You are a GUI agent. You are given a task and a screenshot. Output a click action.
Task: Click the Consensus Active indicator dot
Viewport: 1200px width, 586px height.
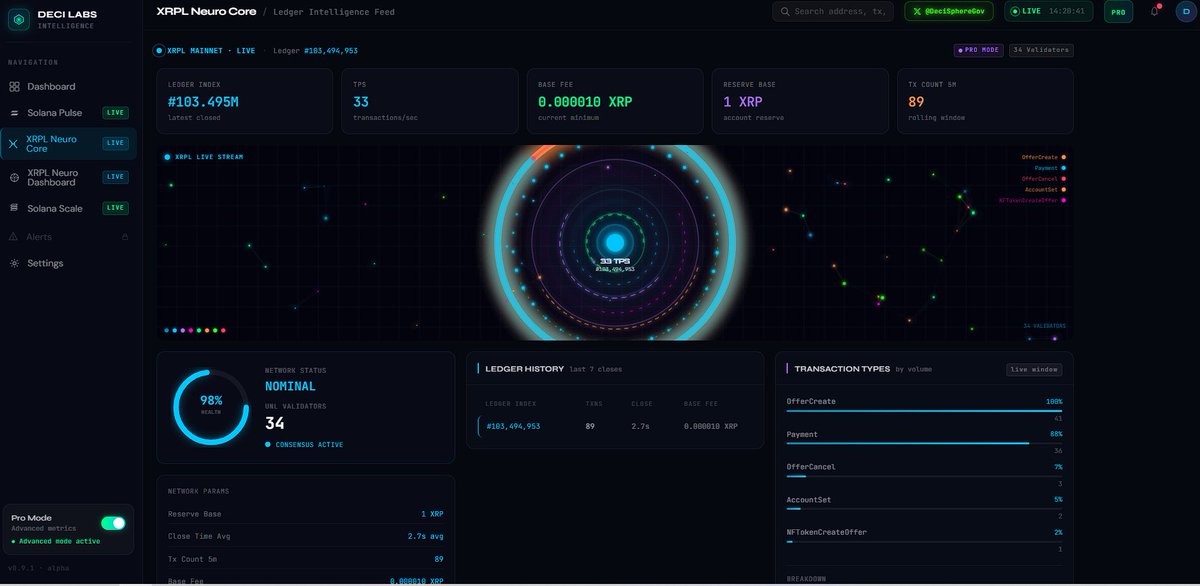coord(268,444)
